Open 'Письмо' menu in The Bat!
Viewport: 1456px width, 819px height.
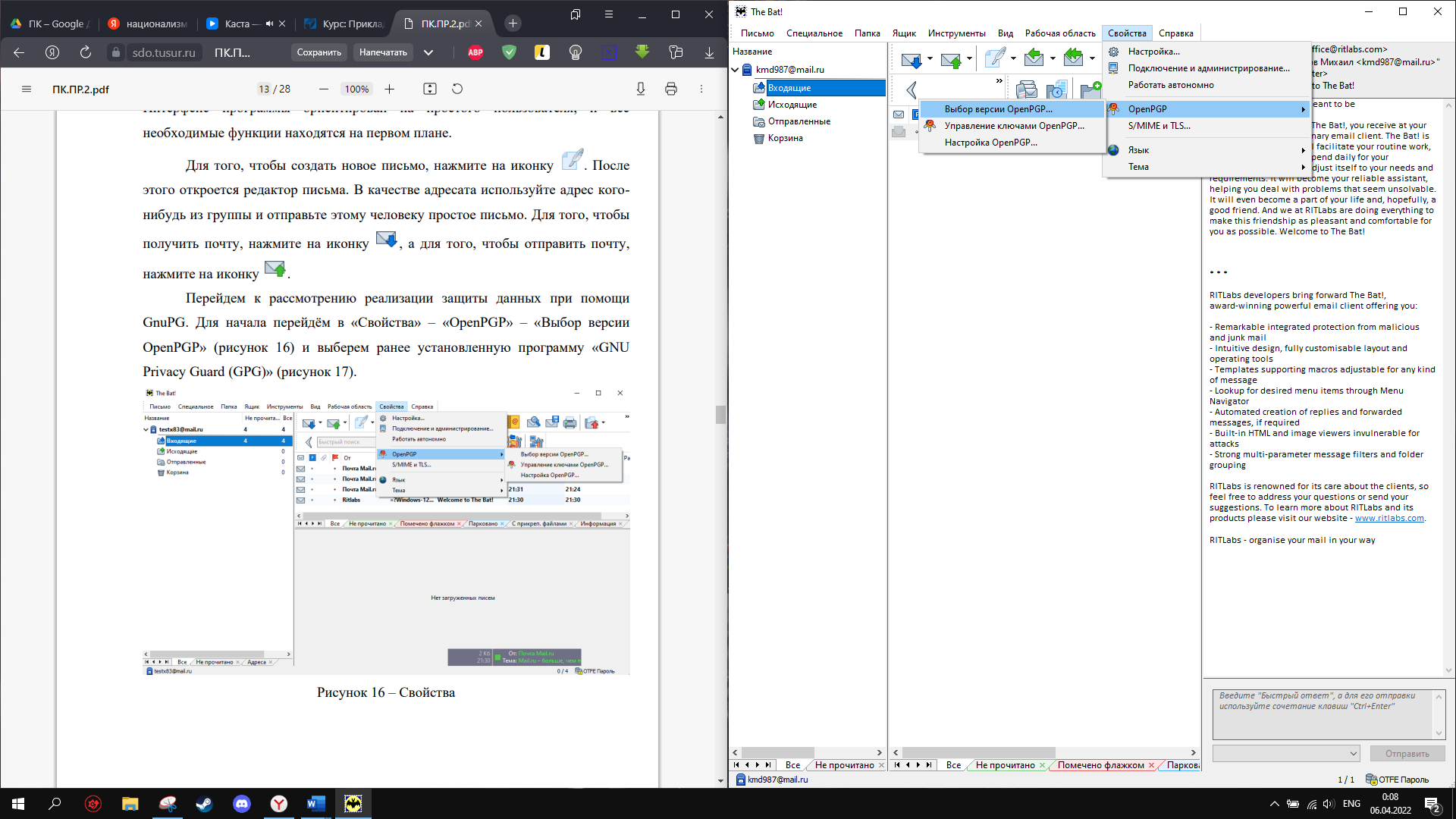click(x=757, y=33)
